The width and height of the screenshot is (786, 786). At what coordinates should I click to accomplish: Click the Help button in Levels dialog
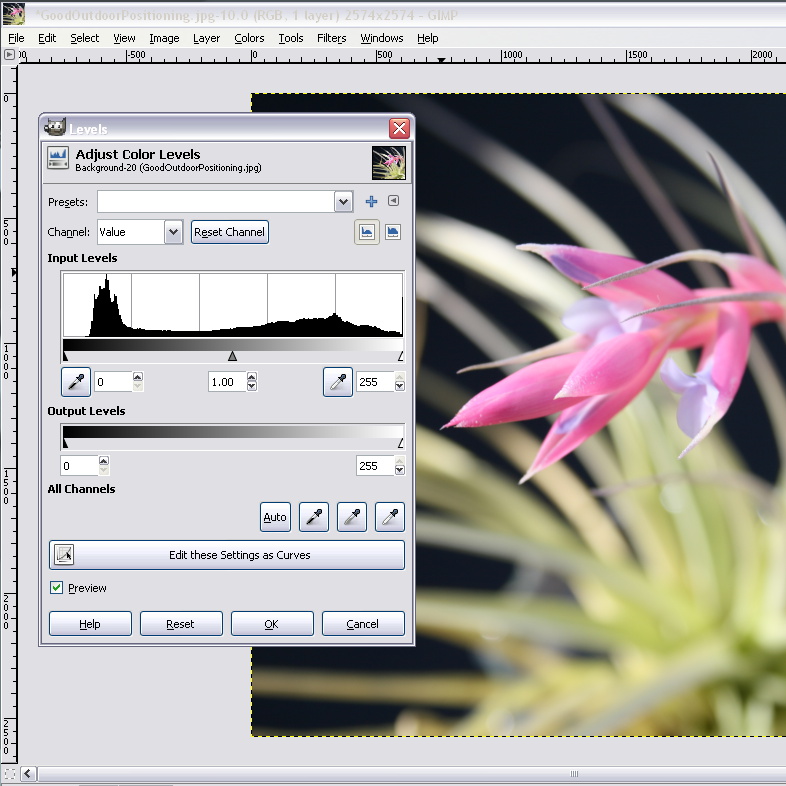point(90,624)
